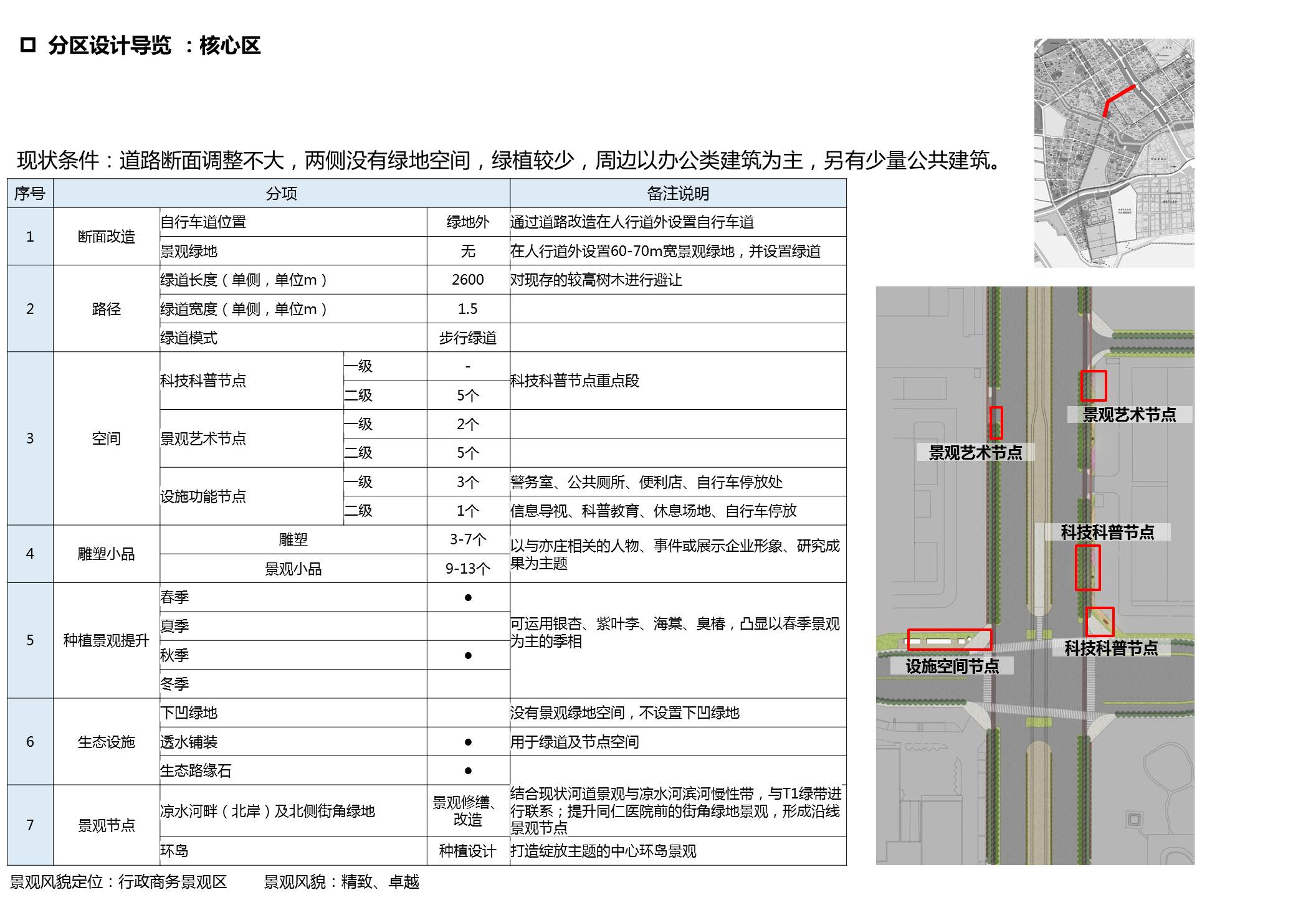Click the bullet dot in the 生态路缘石 row
The height and width of the screenshot is (900, 1316).
pos(468,770)
